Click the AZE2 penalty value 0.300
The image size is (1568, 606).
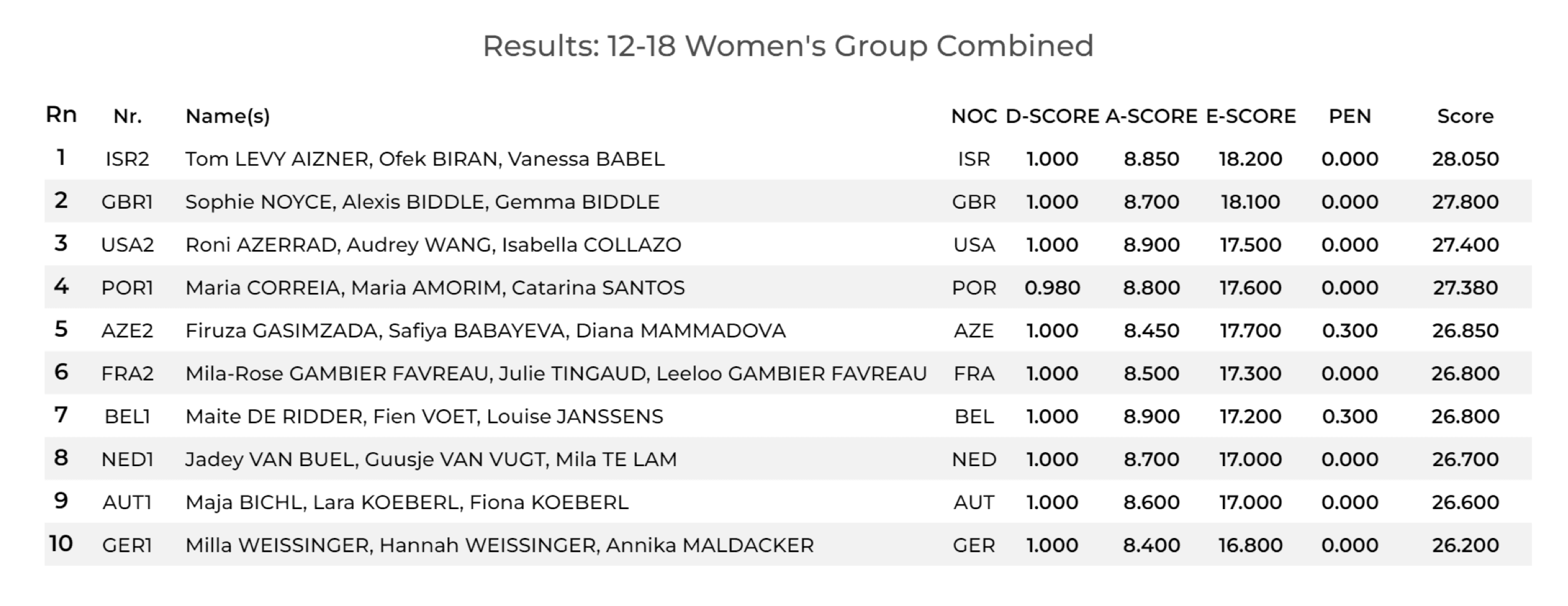[1350, 330]
